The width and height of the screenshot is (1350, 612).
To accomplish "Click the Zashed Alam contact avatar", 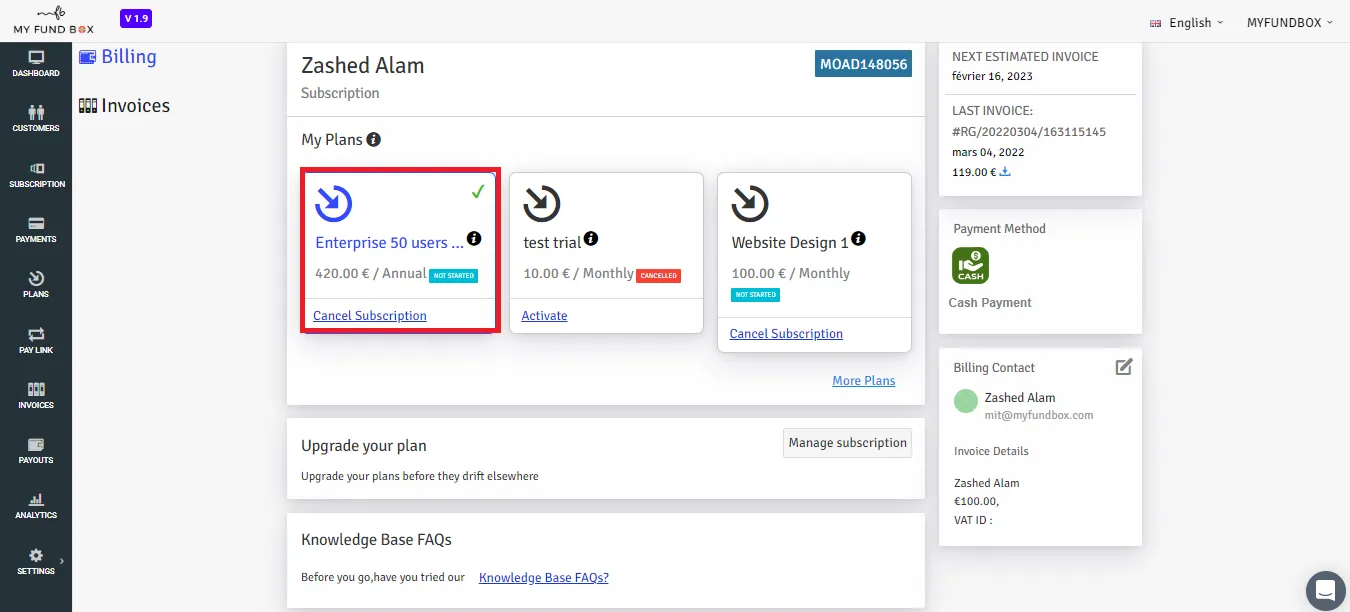I will pos(966,401).
